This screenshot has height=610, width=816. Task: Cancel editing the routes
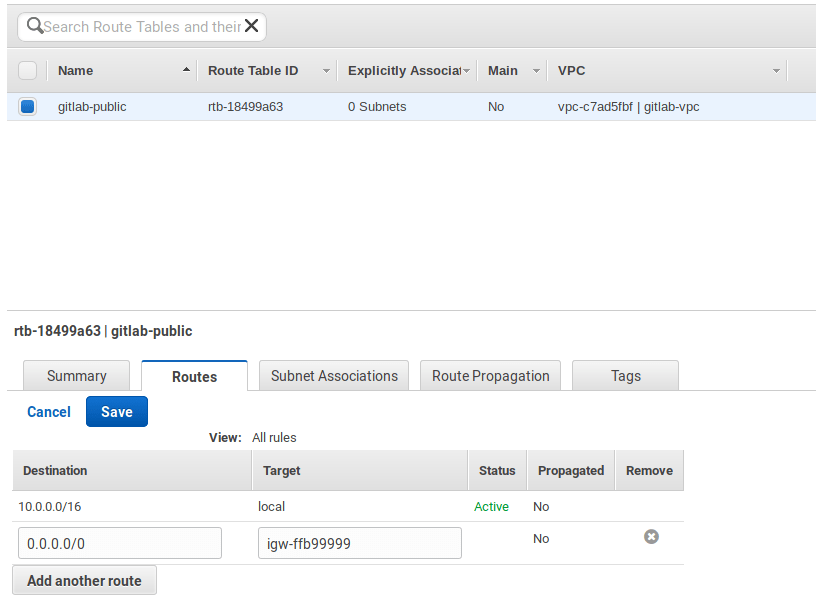pyautogui.click(x=48, y=411)
